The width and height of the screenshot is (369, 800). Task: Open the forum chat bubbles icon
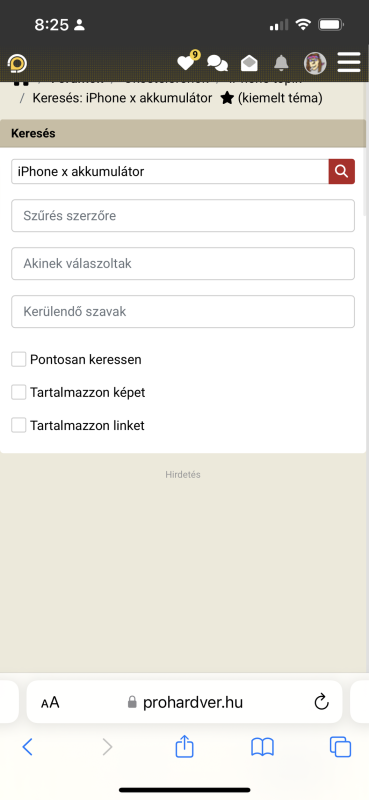click(x=217, y=63)
